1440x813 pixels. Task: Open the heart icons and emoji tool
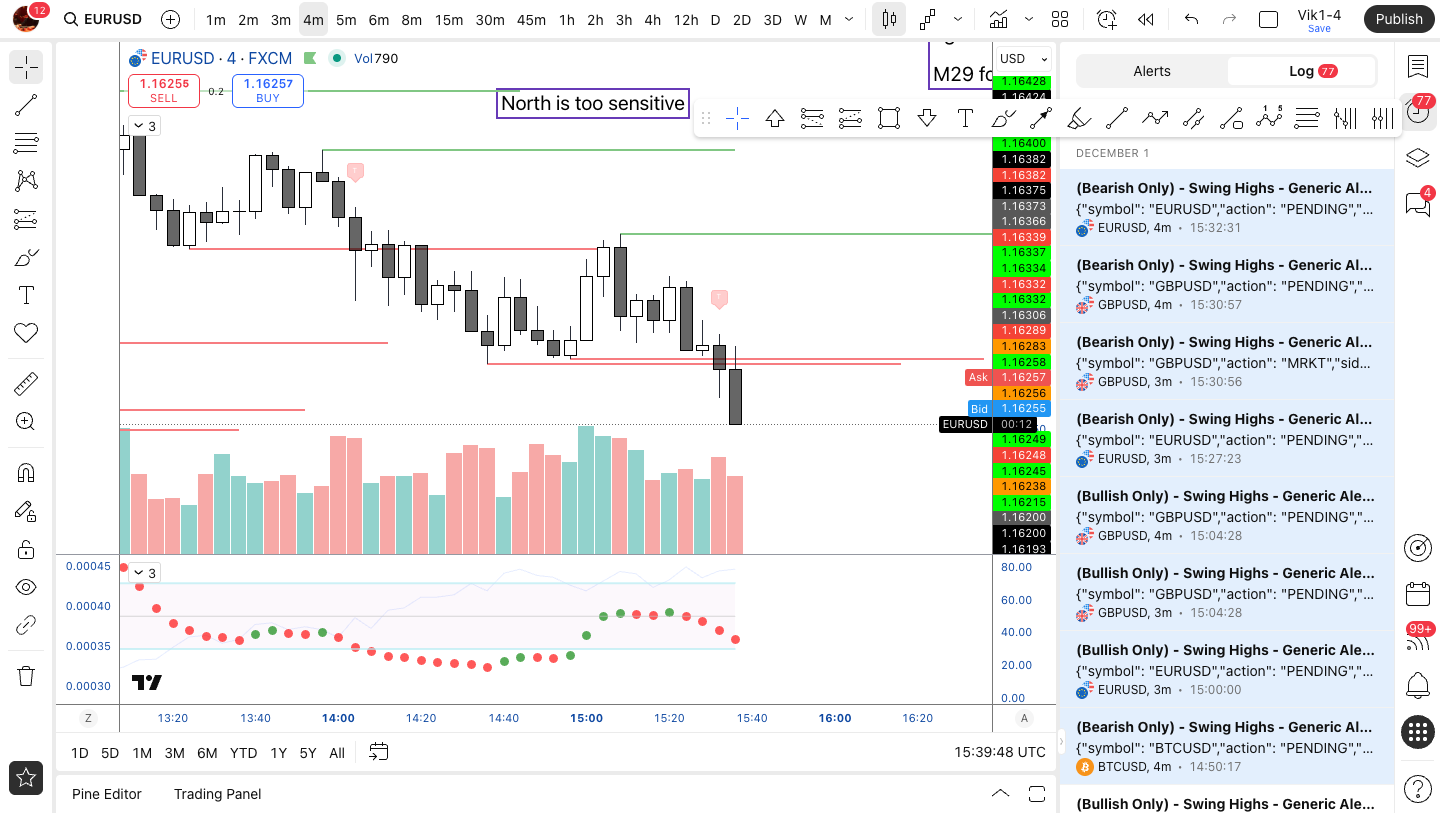pos(26,333)
